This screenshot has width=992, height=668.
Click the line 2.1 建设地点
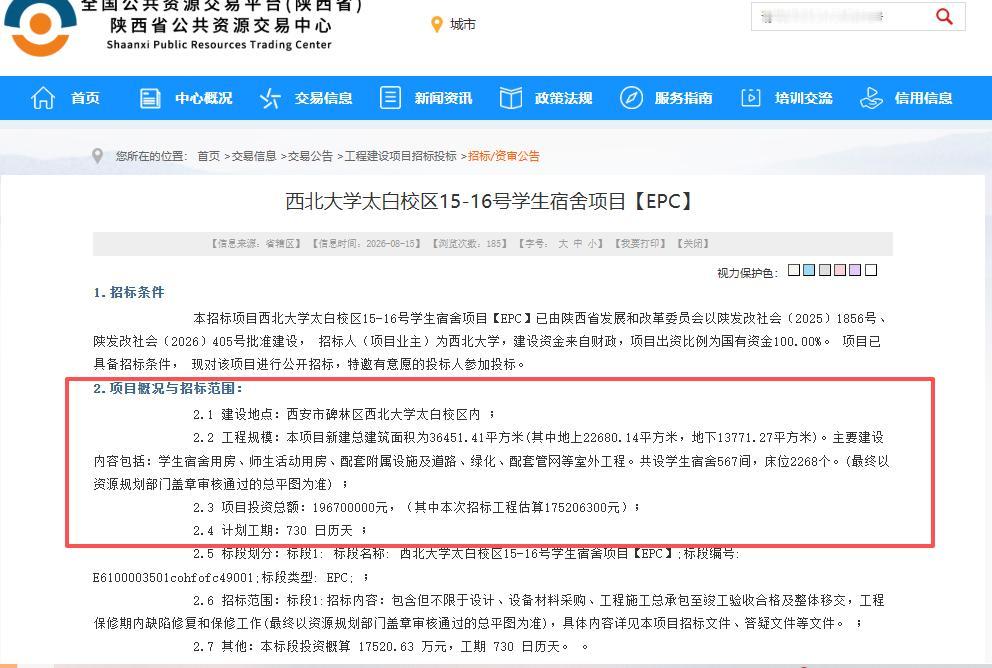(344, 414)
